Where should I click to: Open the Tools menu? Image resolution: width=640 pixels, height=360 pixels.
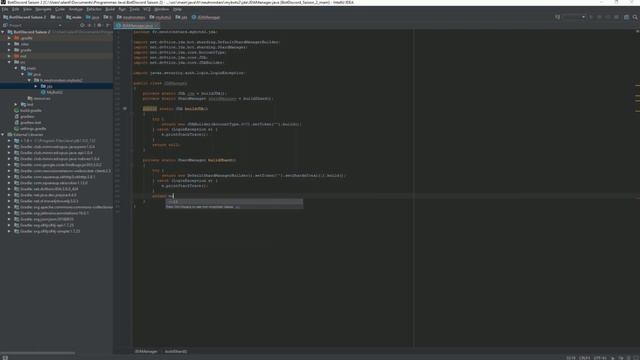coord(134,9)
